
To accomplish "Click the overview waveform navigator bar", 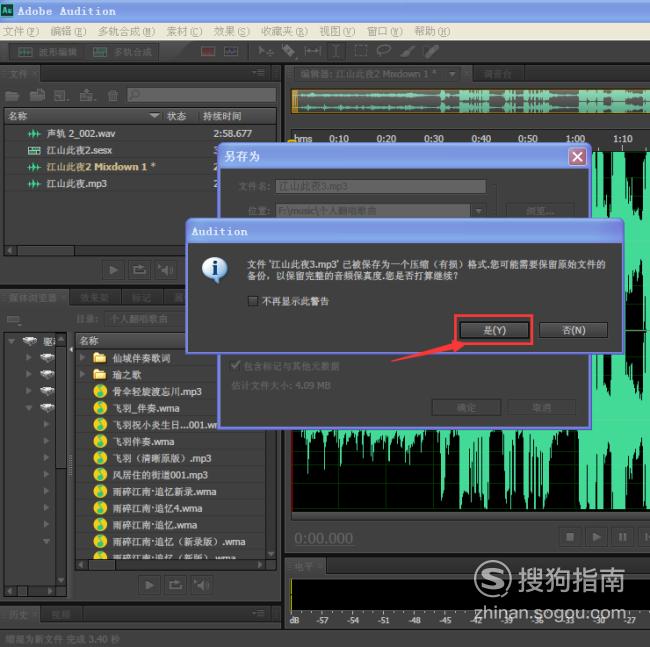I will (x=471, y=101).
